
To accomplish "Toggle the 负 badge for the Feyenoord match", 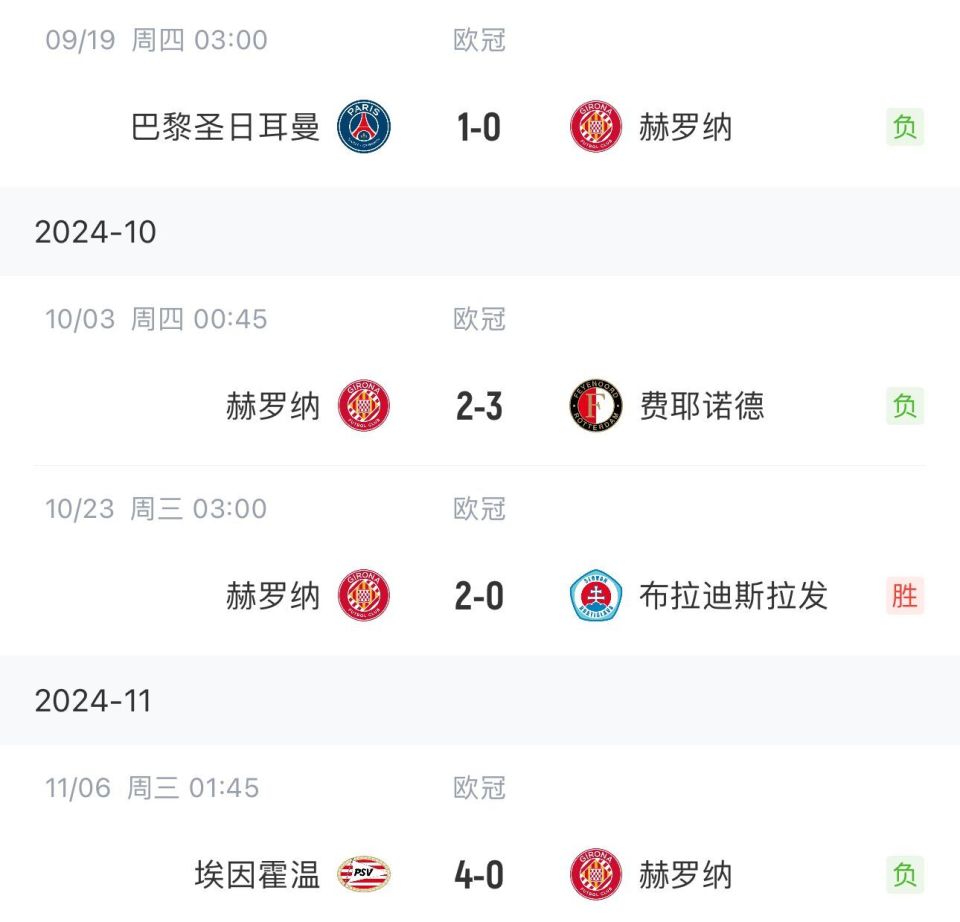I will pyautogui.click(x=903, y=406).
